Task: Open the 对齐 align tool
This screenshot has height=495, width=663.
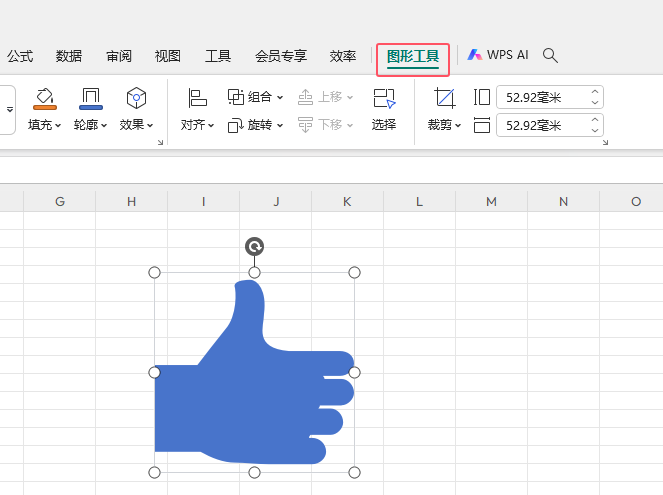Action: (x=197, y=110)
